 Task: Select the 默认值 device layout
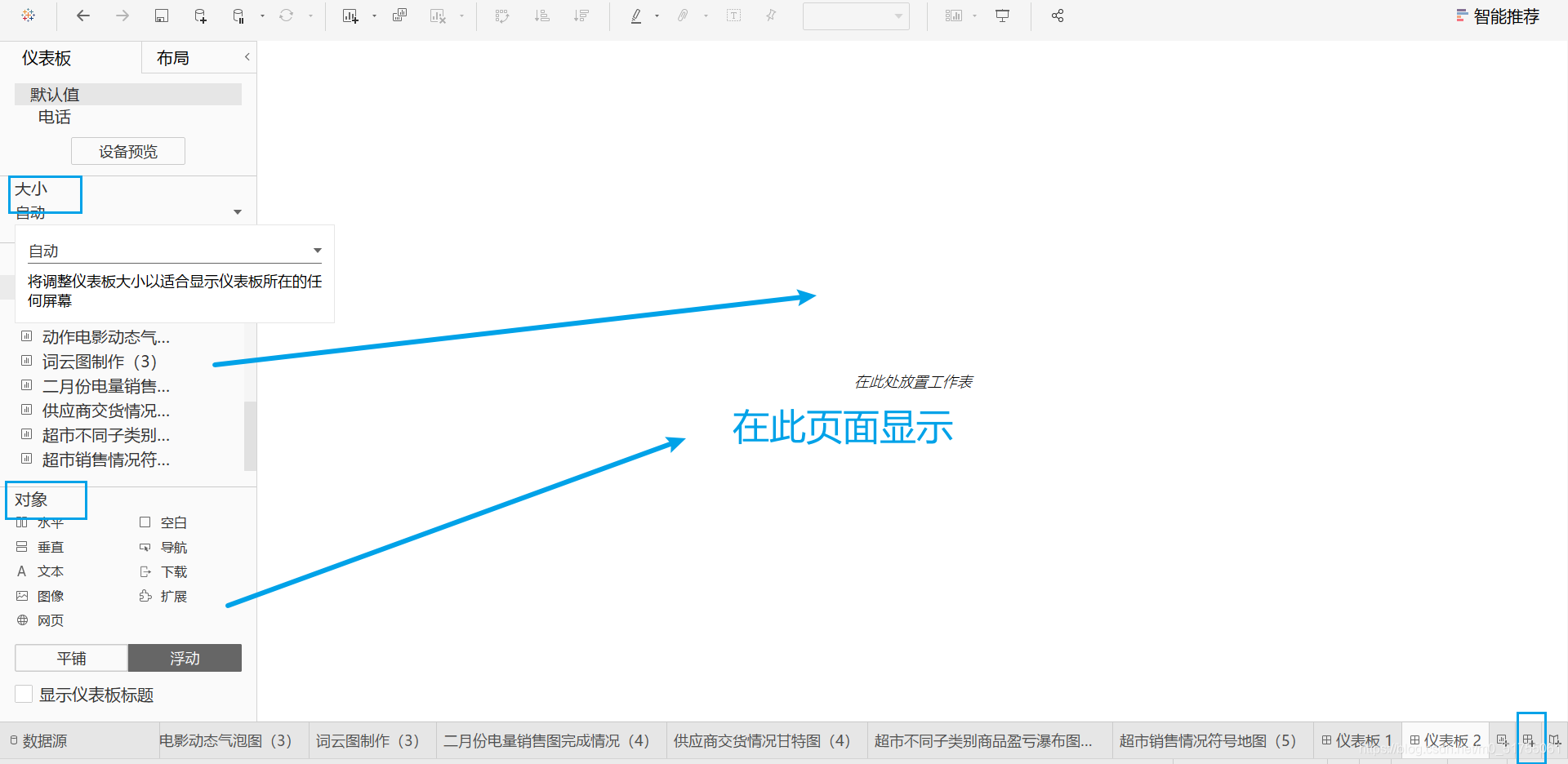pyautogui.click(x=128, y=95)
